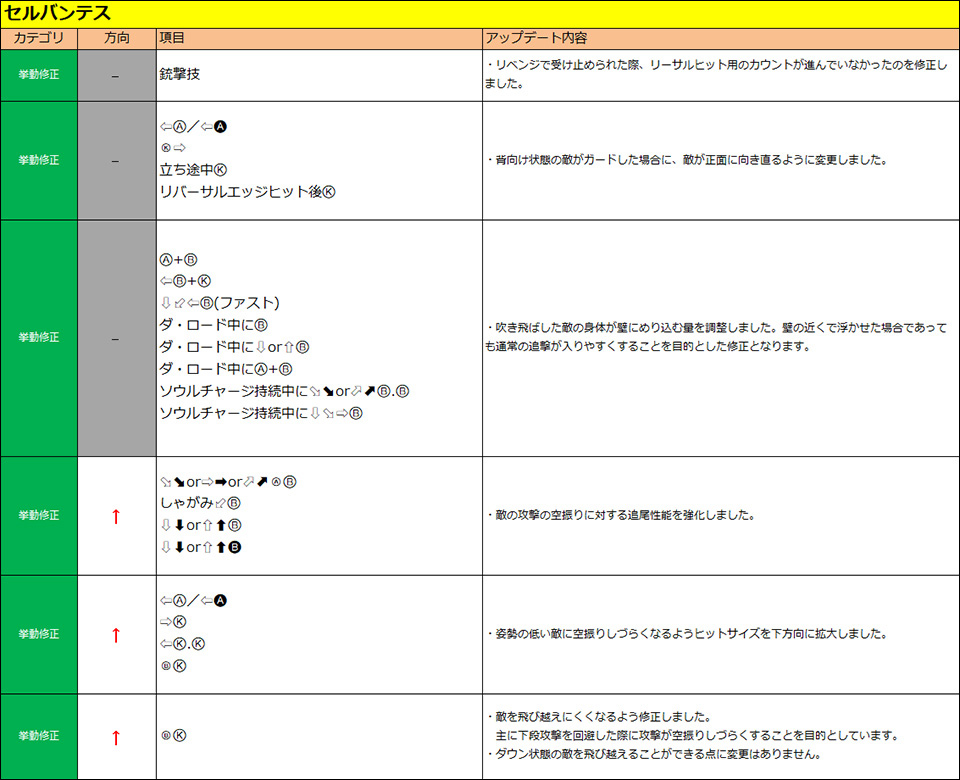Select the red up arrow in the bottom row
Viewport: 960px width, 780px height.
[x=115, y=737]
